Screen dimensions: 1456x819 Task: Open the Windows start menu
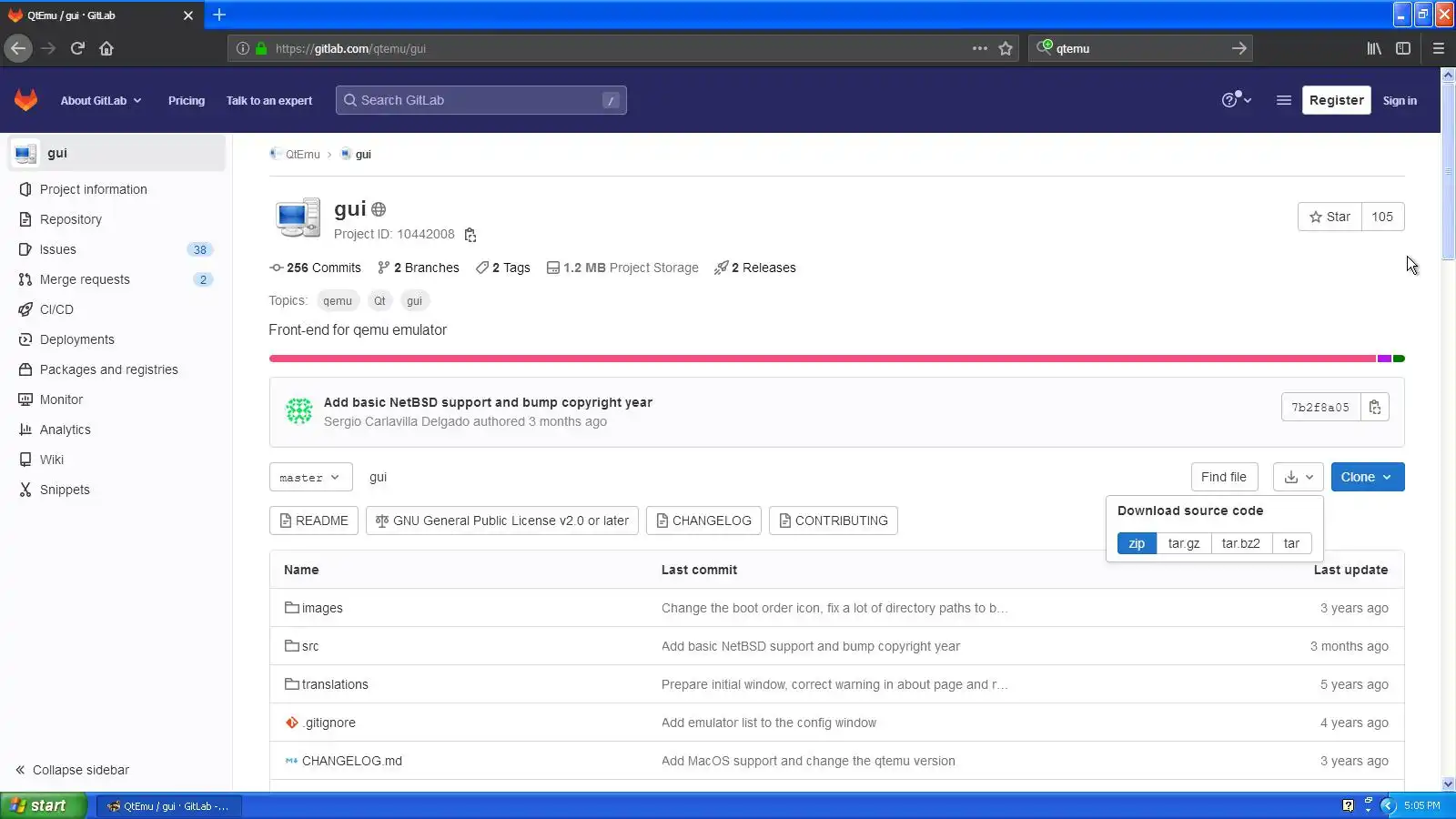pos(44,805)
